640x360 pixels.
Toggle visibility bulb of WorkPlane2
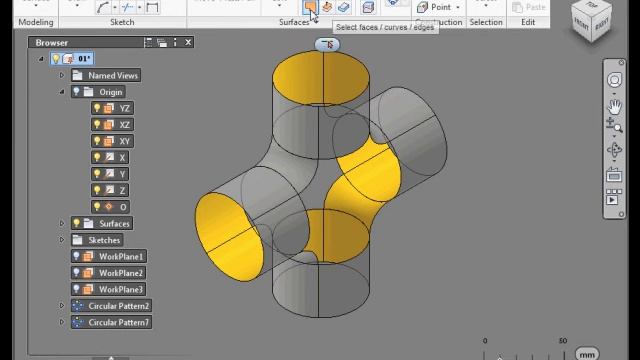[76, 273]
